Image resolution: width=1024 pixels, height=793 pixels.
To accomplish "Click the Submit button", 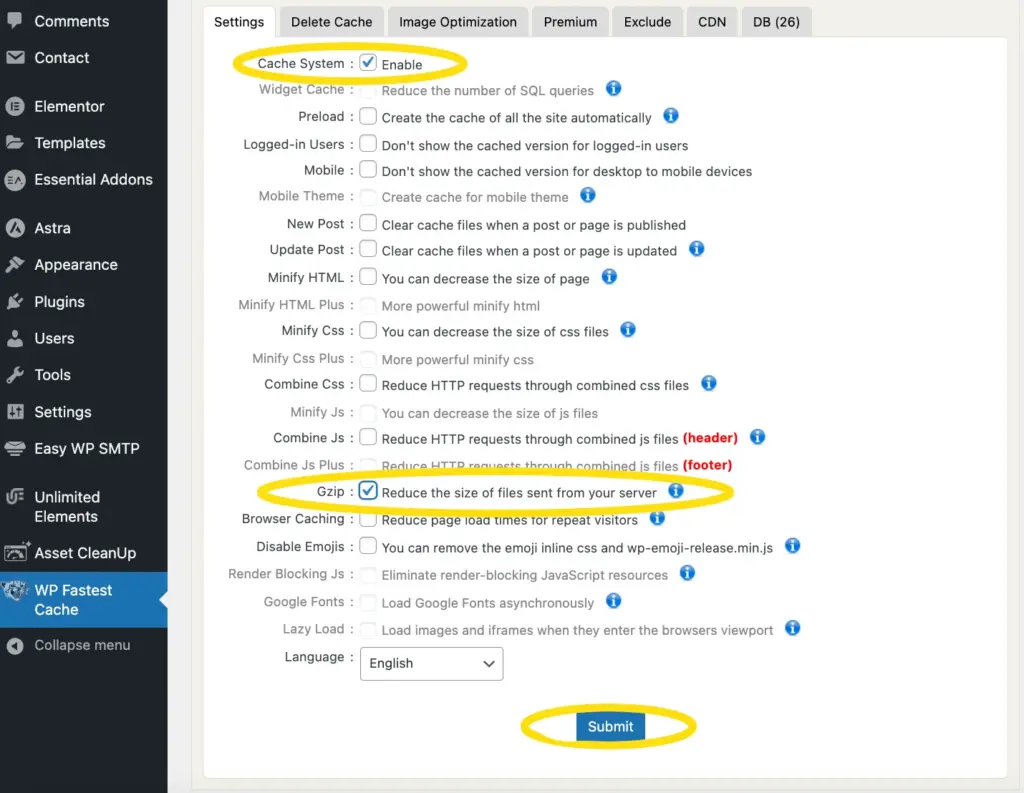I will [x=610, y=726].
